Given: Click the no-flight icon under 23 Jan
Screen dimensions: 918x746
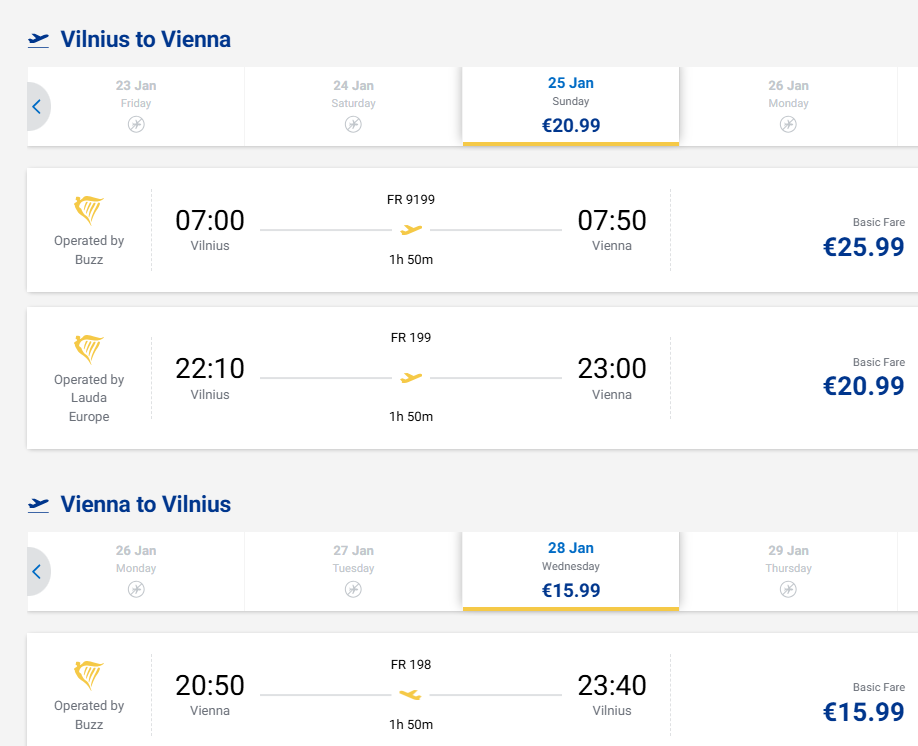Looking at the screenshot, I should [136, 124].
